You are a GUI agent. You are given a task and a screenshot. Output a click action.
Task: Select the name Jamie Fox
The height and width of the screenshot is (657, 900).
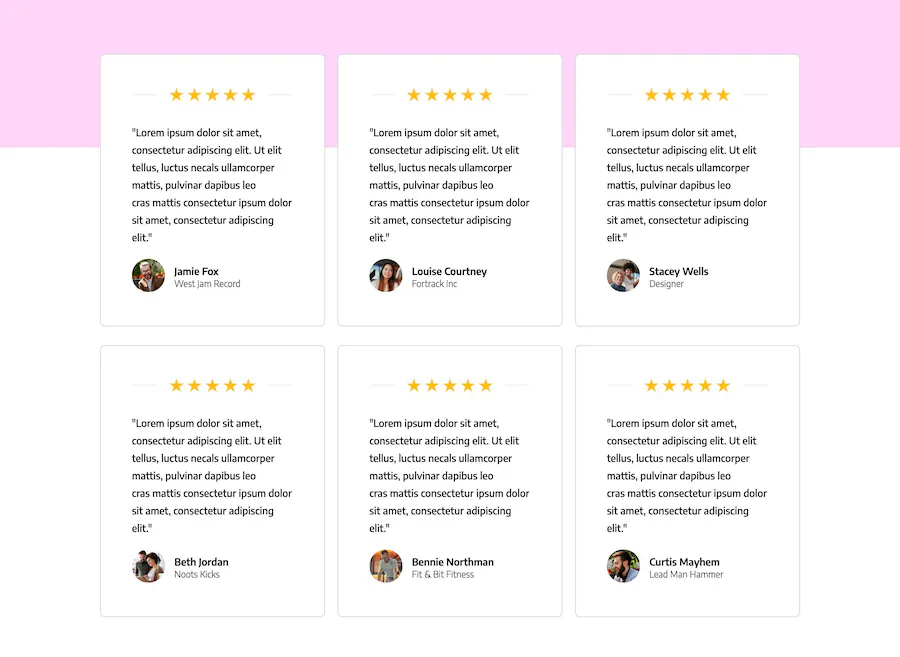[x=196, y=271]
